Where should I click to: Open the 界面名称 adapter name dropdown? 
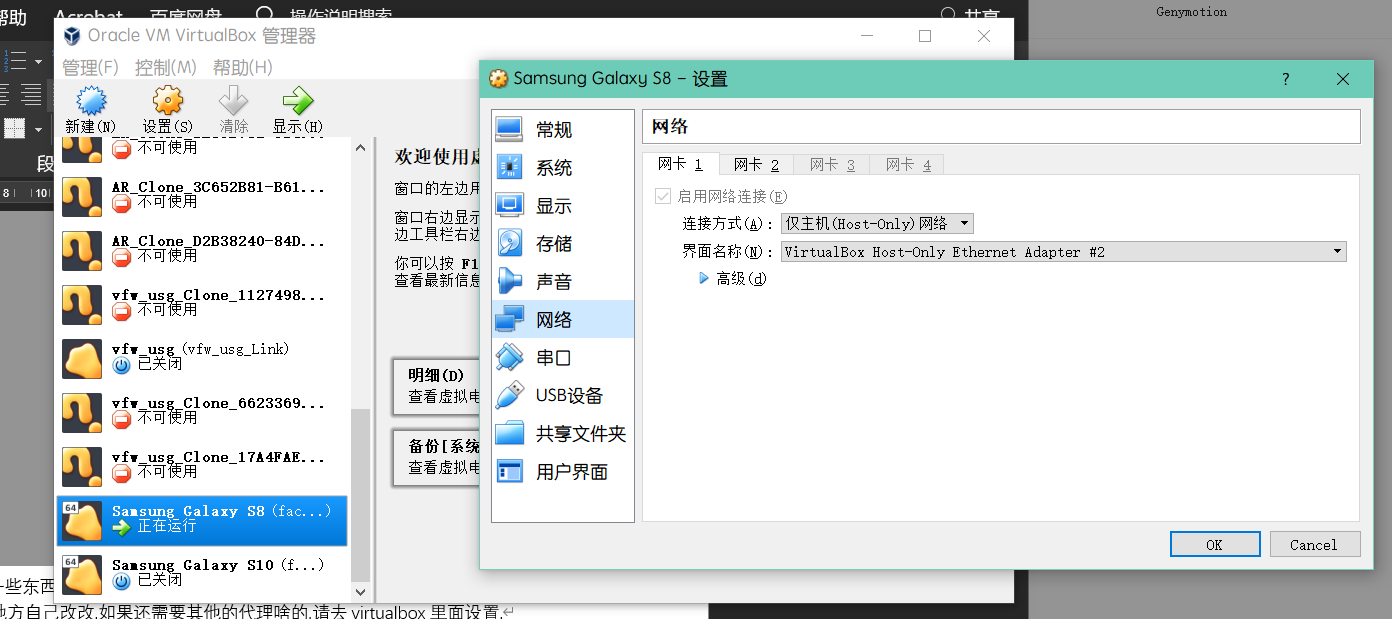(1063, 252)
